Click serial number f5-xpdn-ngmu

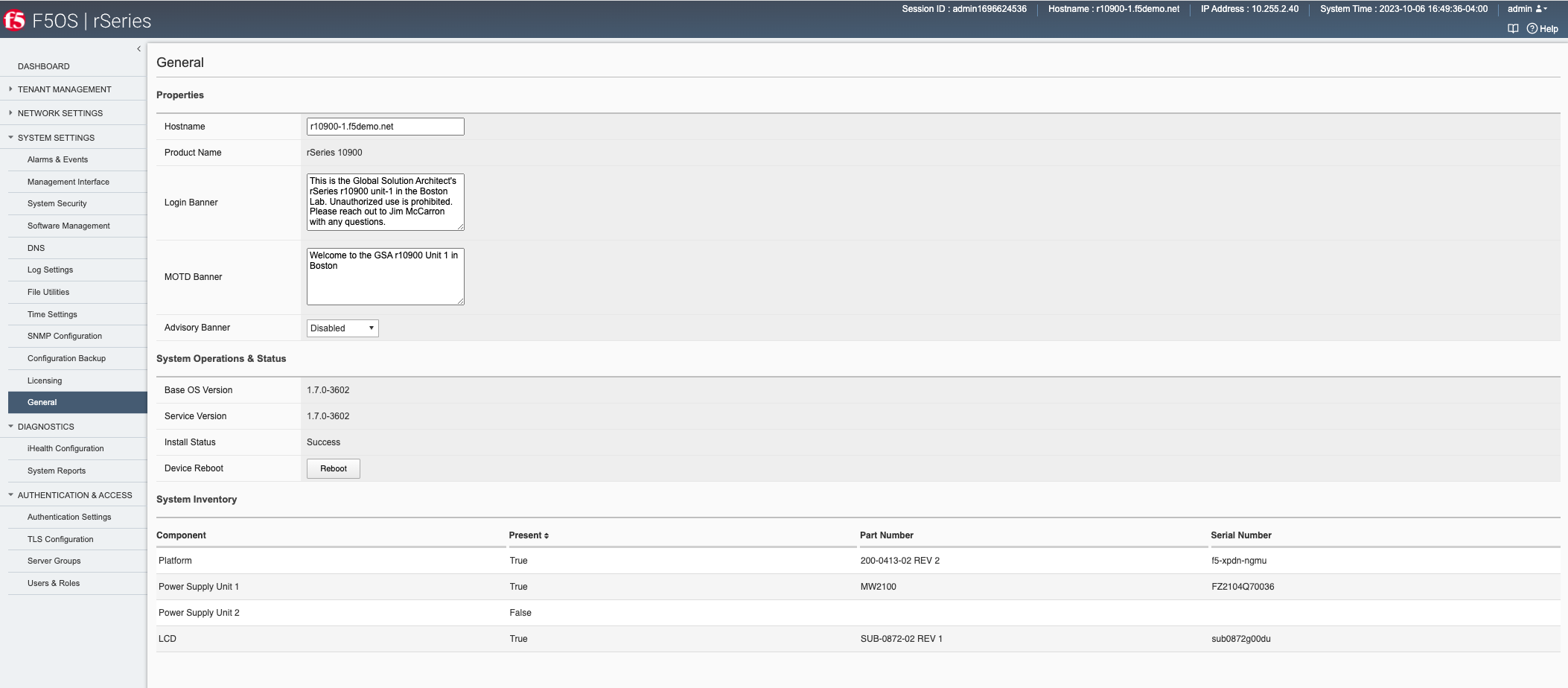click(1239, 561)
